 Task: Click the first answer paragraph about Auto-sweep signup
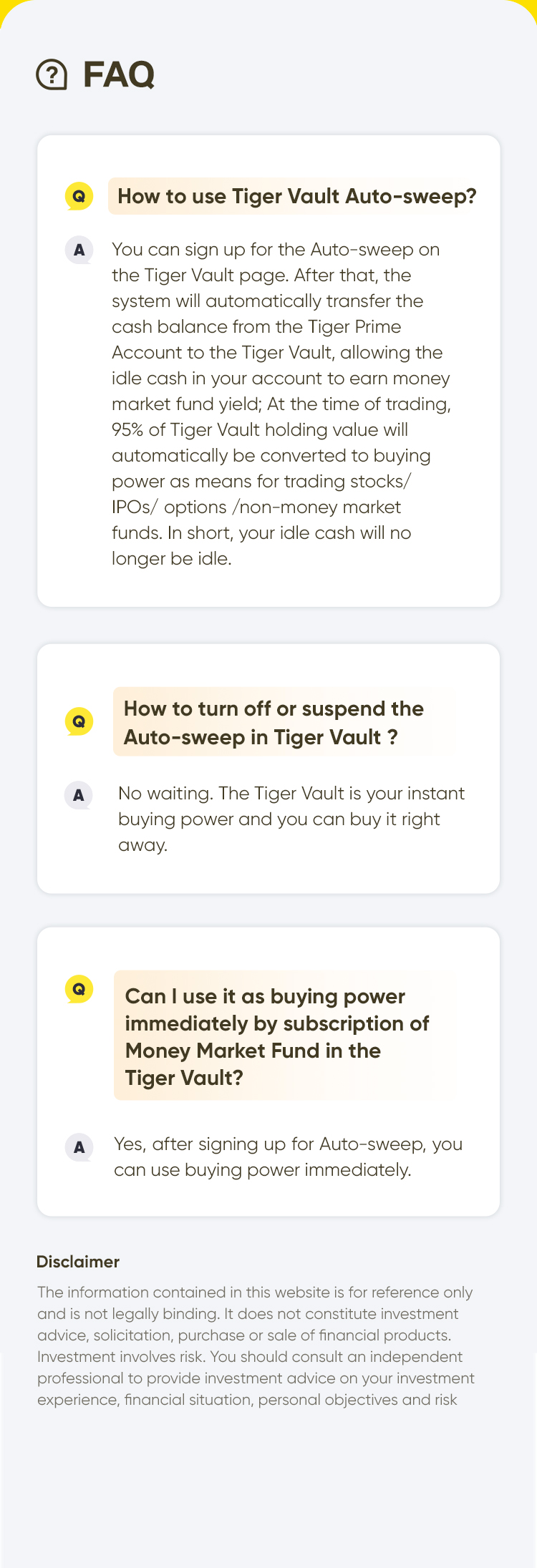(281, 404)
